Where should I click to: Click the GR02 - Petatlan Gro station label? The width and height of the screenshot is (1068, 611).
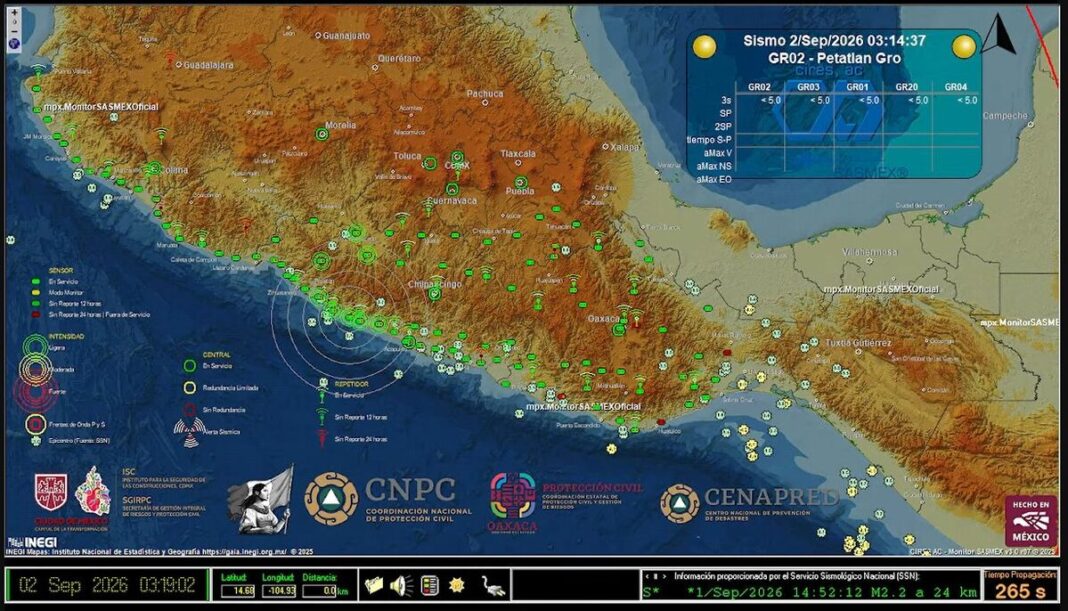point(834,58)
